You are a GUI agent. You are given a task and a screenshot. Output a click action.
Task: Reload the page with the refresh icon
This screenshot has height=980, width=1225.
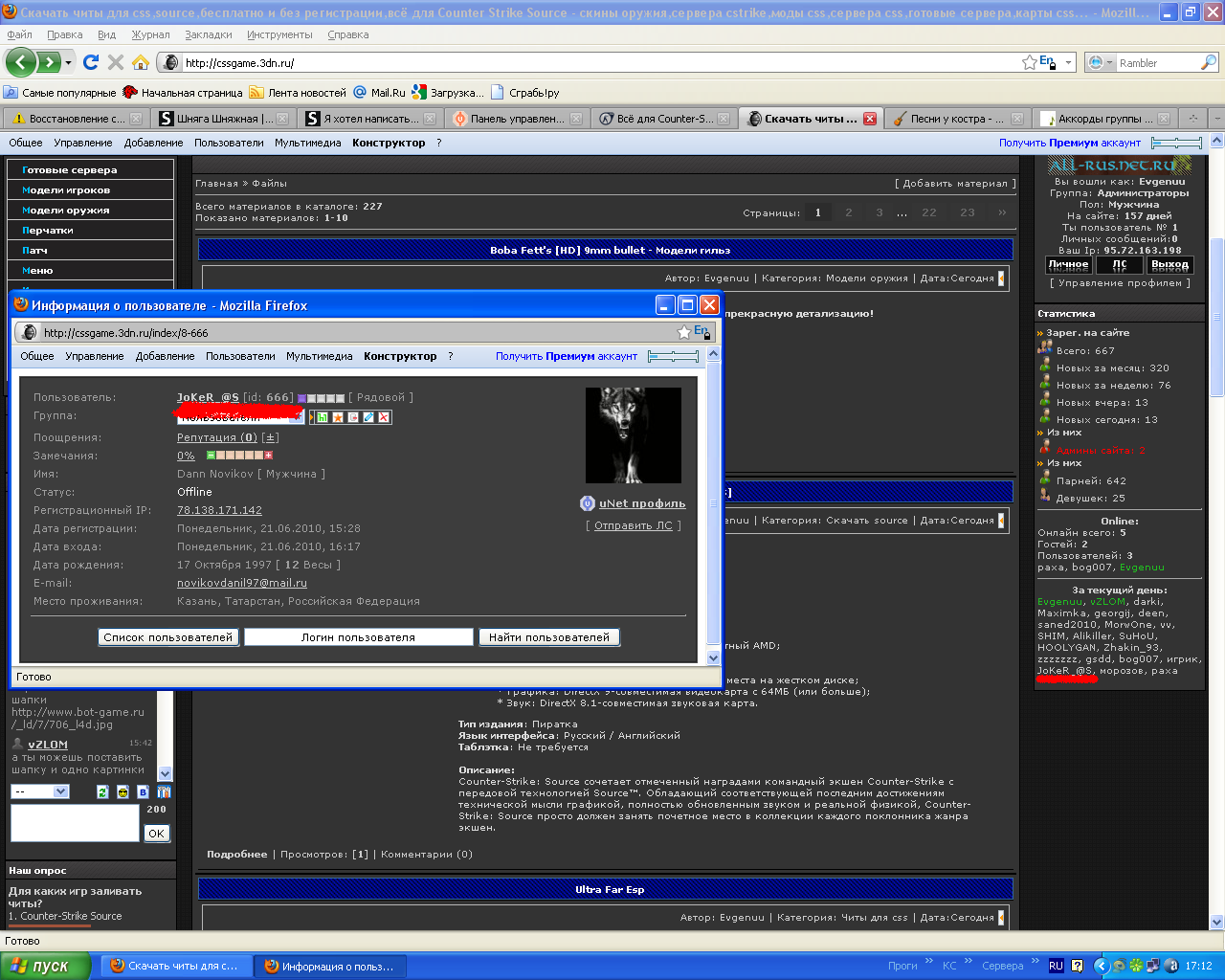pos(91,62)
